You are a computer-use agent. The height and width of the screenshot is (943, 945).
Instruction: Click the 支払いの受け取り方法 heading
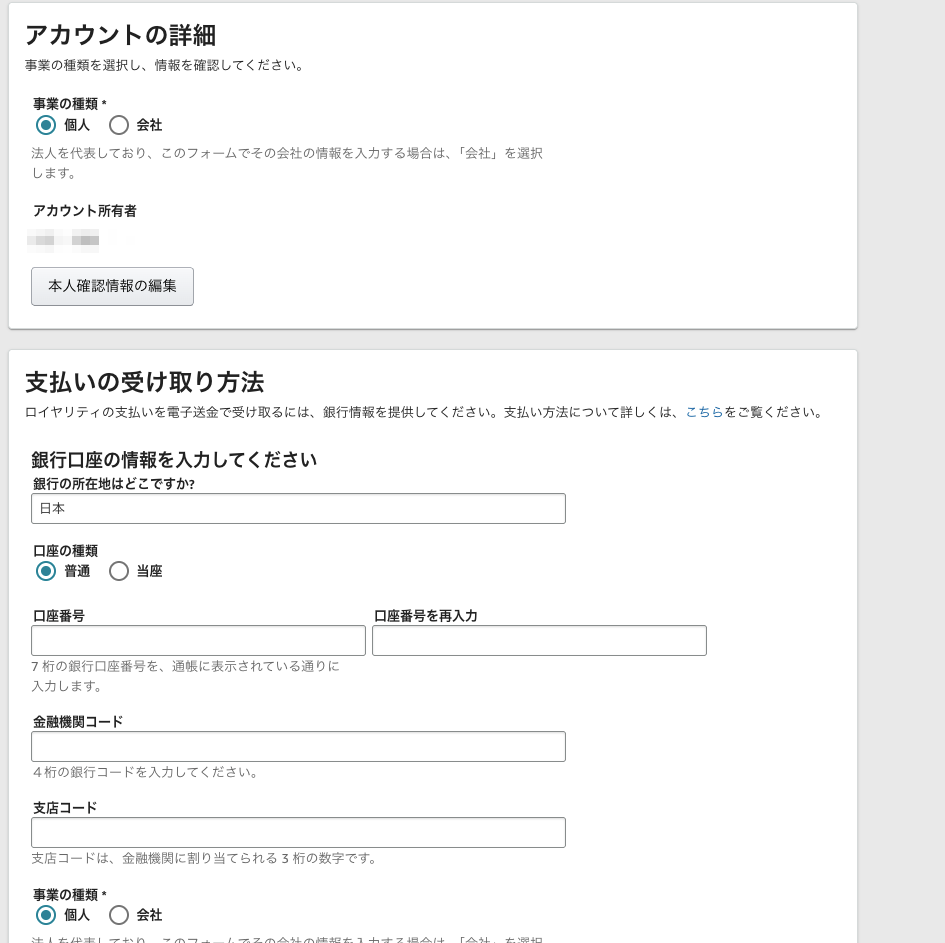tap(144, 382)
